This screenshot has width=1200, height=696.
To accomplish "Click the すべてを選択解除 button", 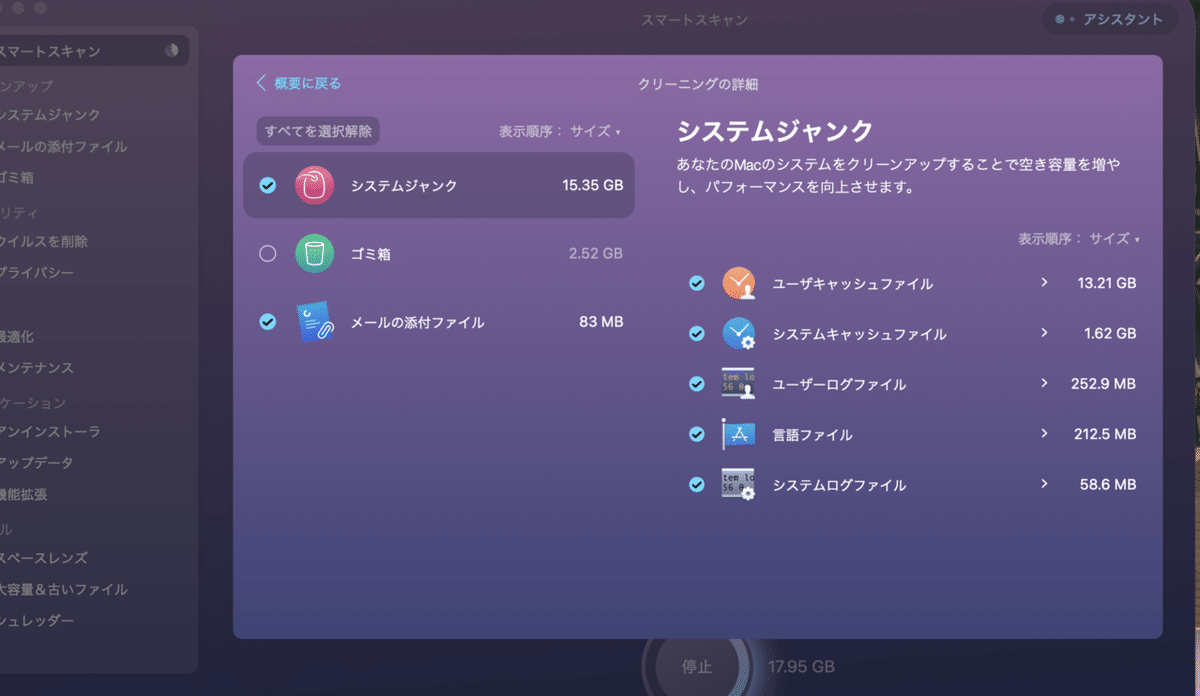I will coord(318,131).
